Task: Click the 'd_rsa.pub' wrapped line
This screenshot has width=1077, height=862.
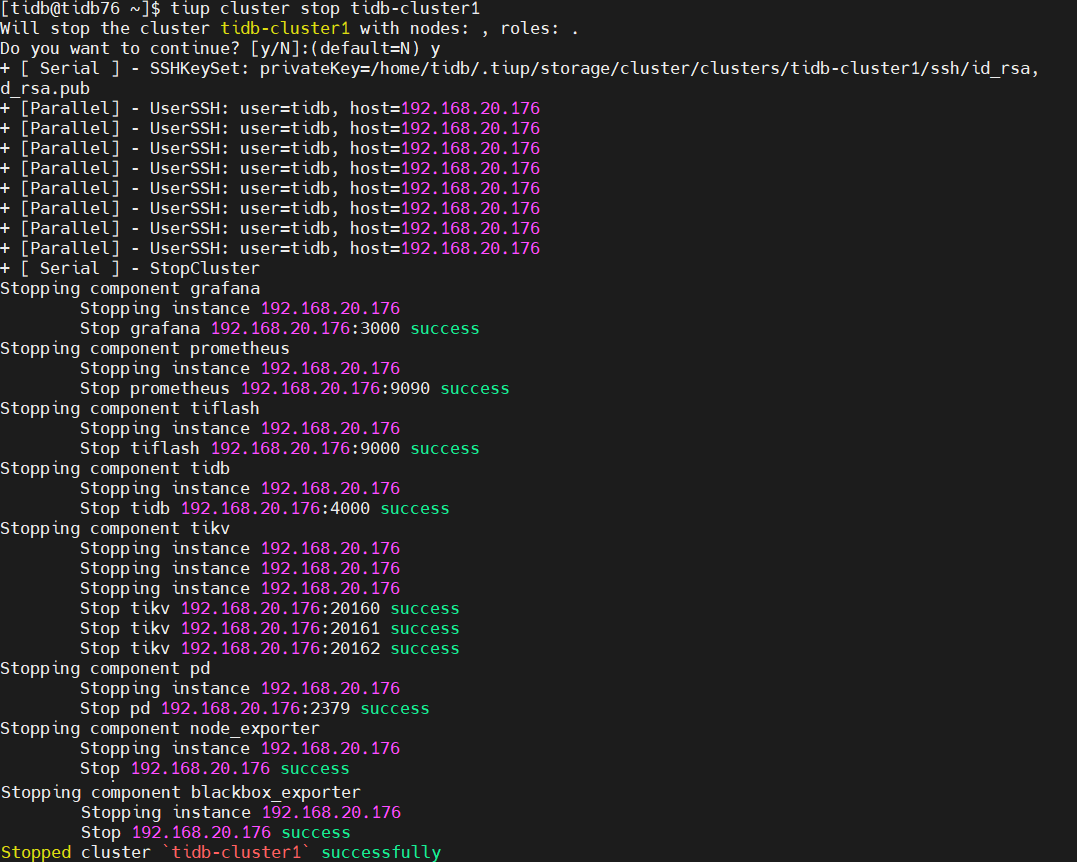Action: [45, 89]
